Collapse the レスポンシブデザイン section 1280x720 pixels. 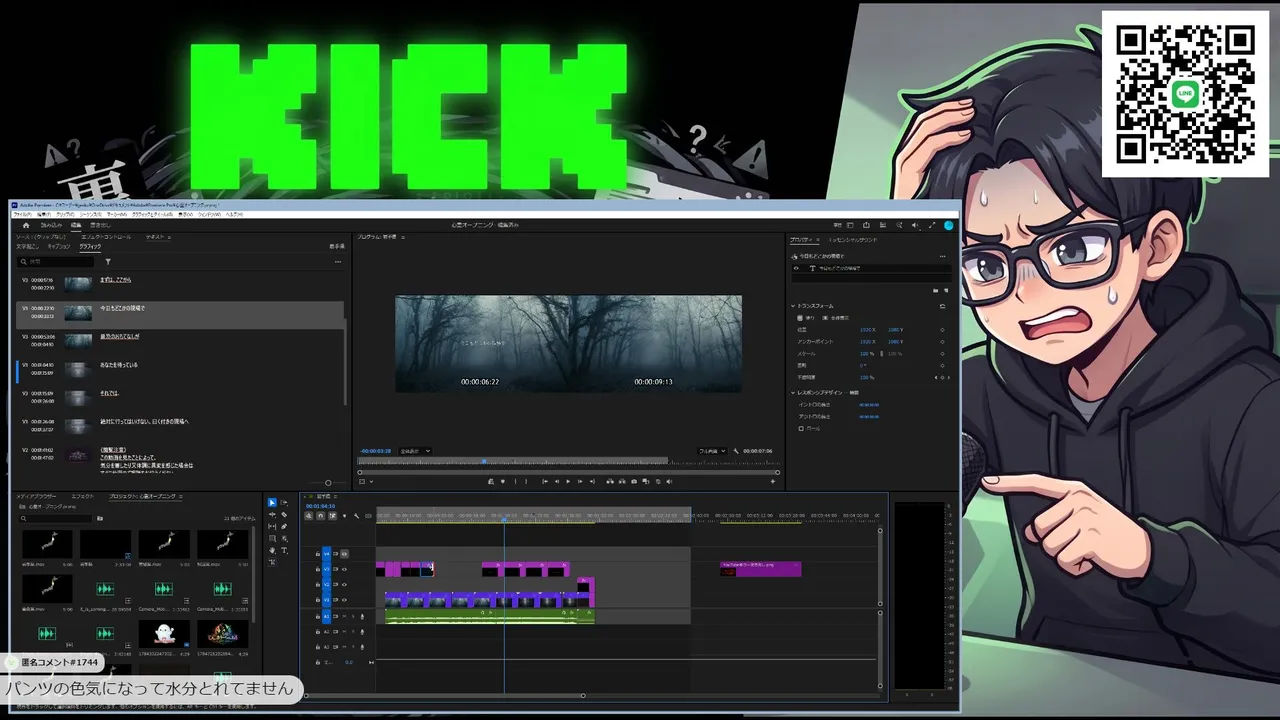tap(793, 392)
